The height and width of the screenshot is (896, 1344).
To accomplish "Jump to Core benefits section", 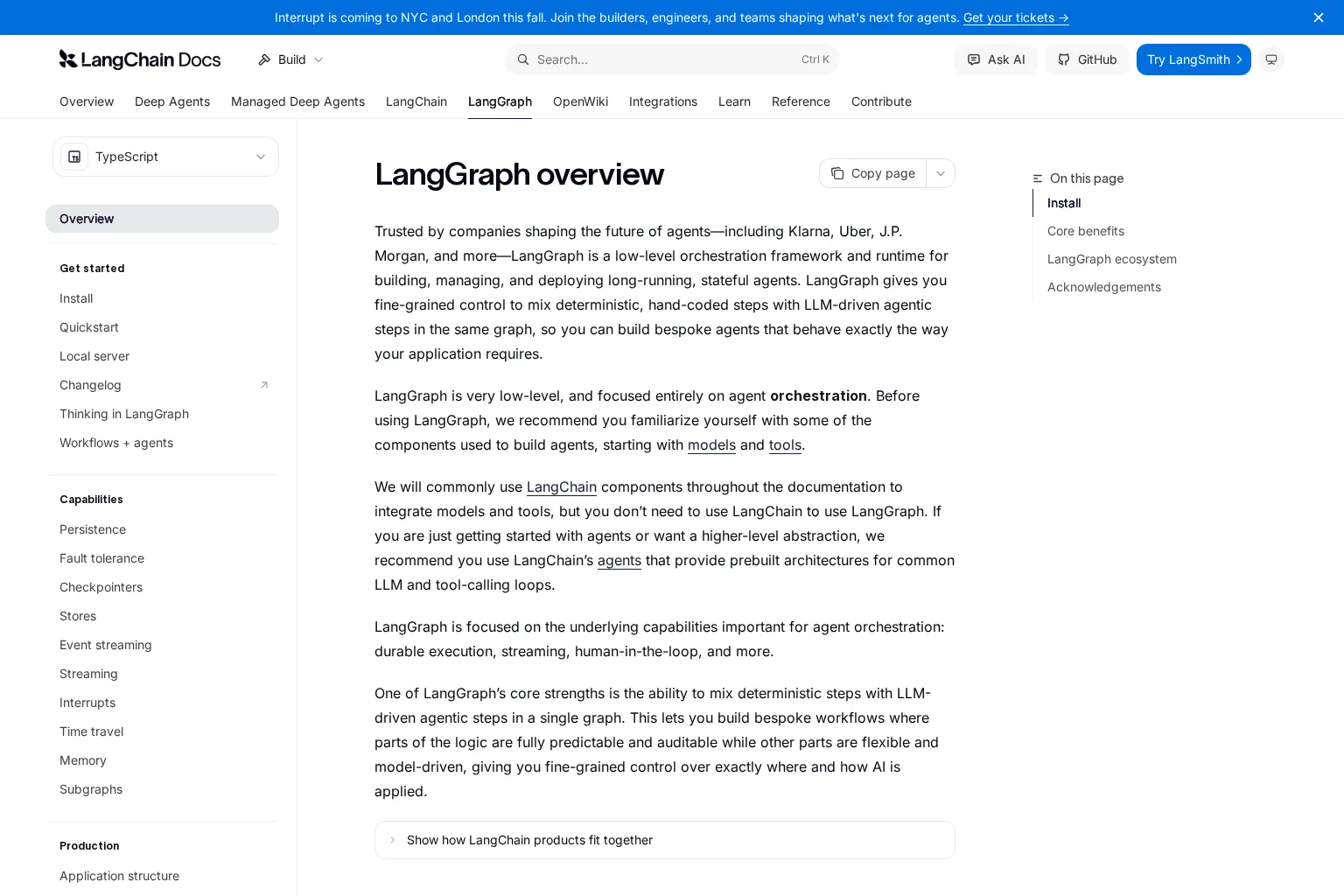I will (1086, 231).
